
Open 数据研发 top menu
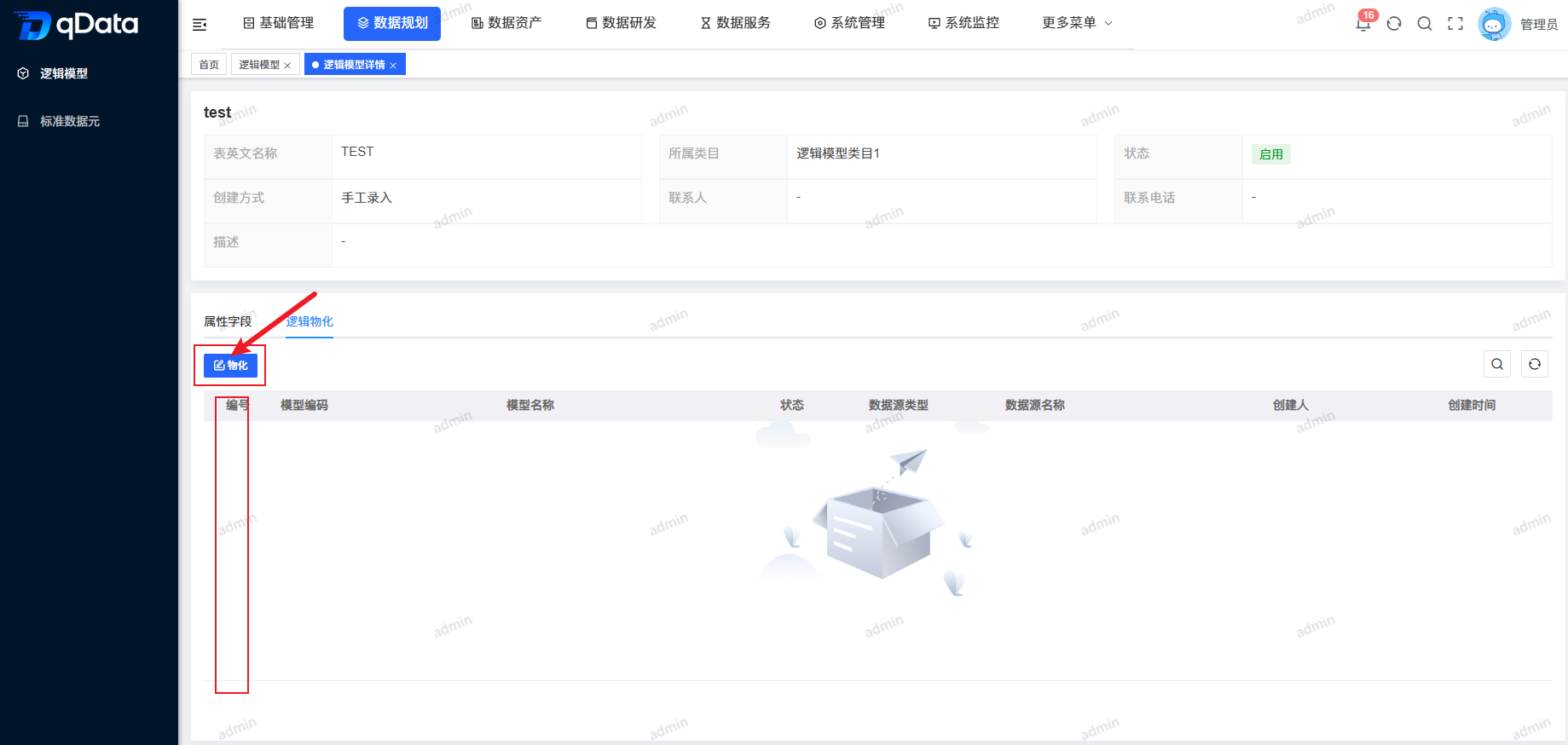pos(621,23)
